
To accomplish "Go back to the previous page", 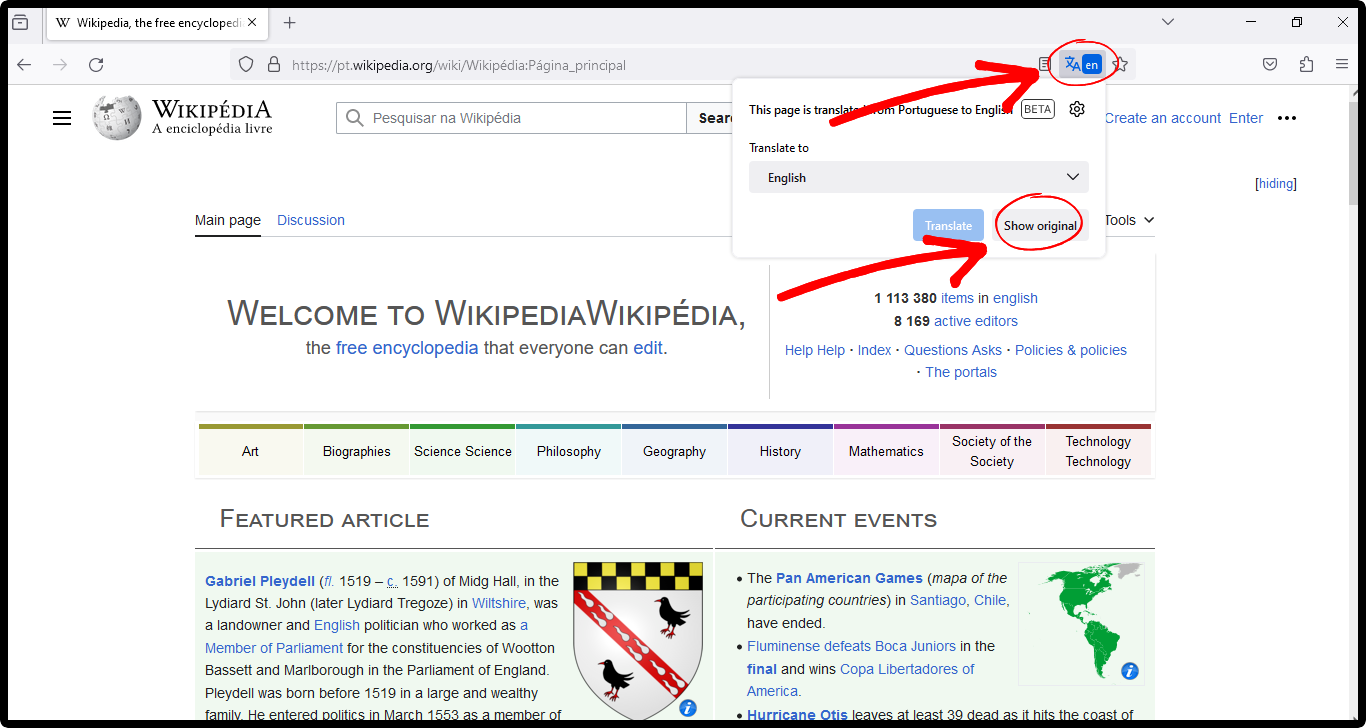I will (24, 65).
